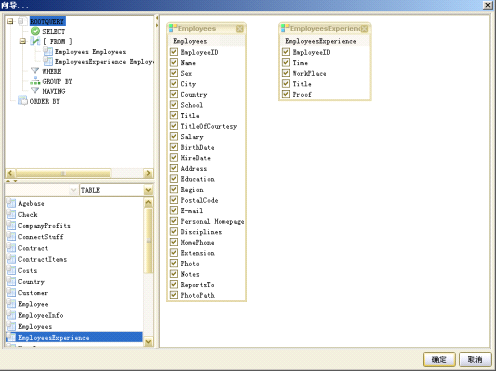This screenshot has width=497, height=371.
Task: Close the Employees table box
Action: pyautogui.click(x=239, y=29)
